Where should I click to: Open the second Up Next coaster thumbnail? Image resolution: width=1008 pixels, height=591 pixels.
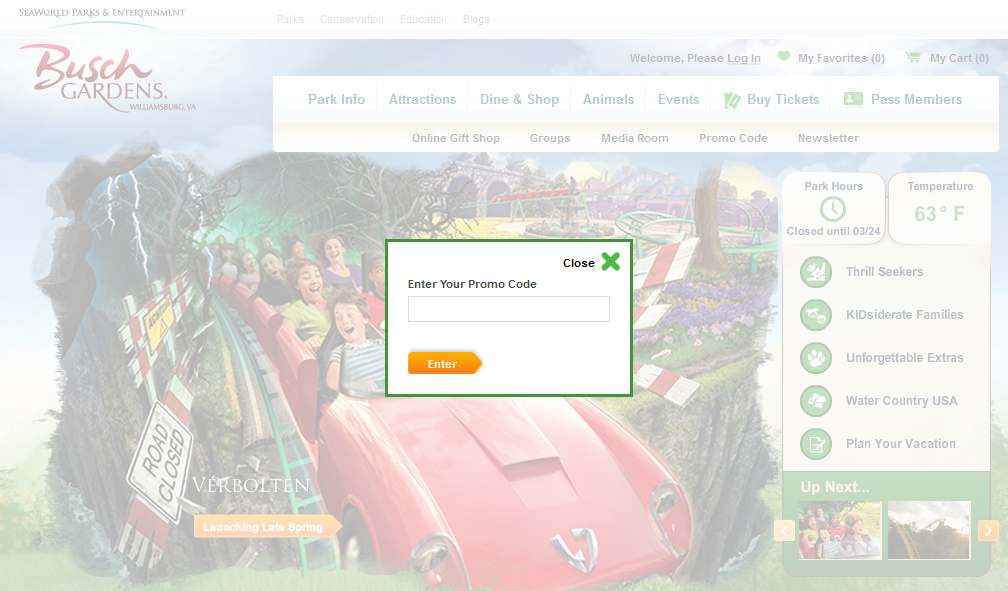click(x=929, y=531)
